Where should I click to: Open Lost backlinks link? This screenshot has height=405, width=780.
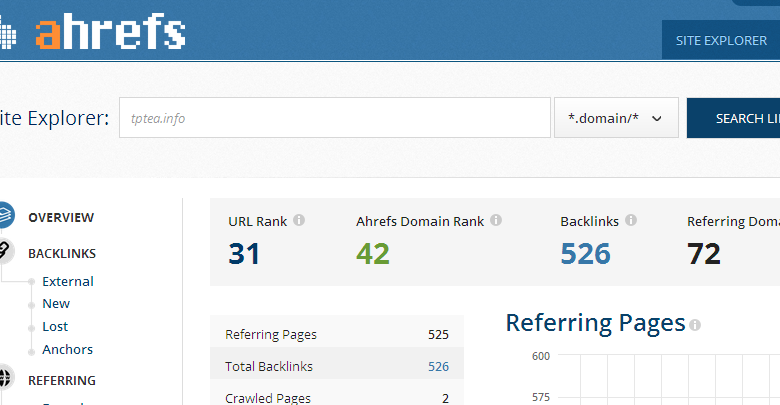point(55,326)
